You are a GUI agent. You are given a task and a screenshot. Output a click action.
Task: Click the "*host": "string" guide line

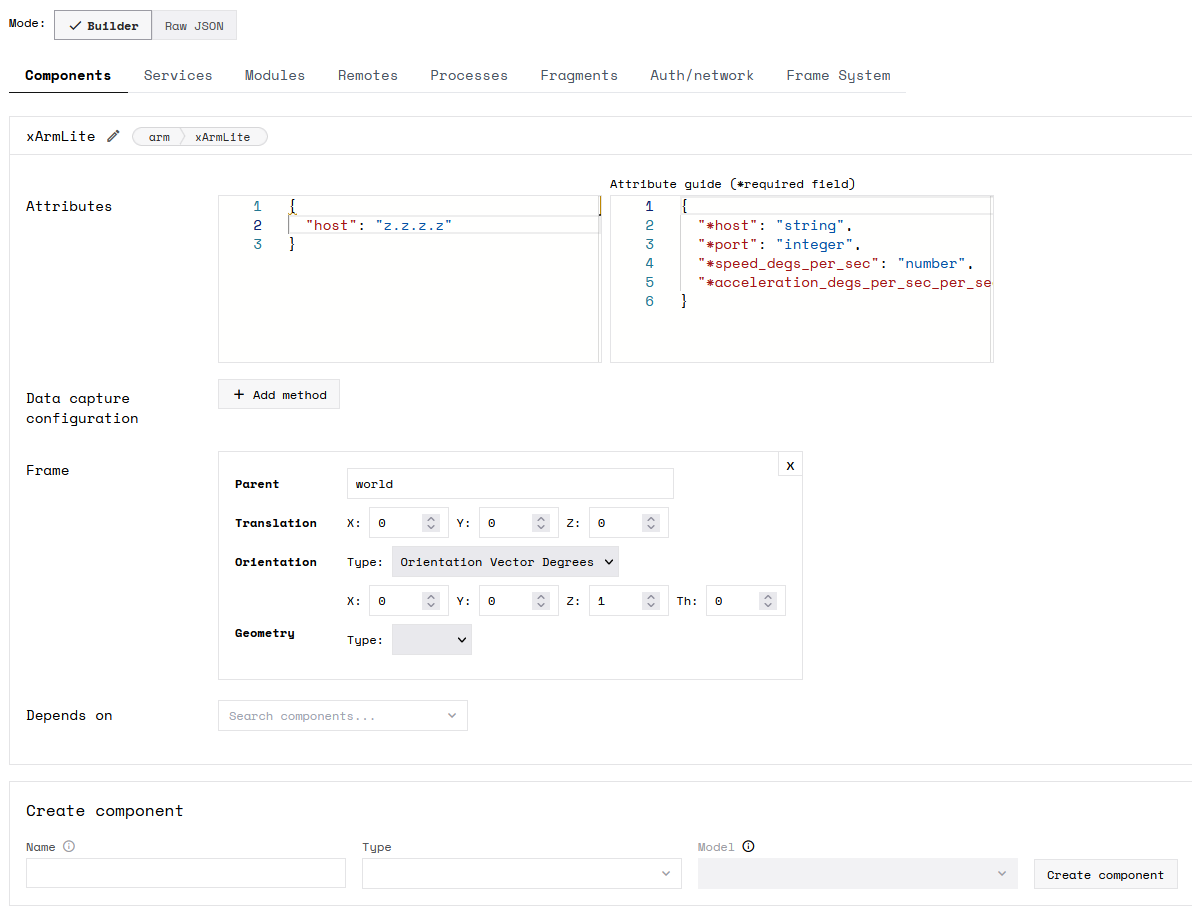point(775,225)
